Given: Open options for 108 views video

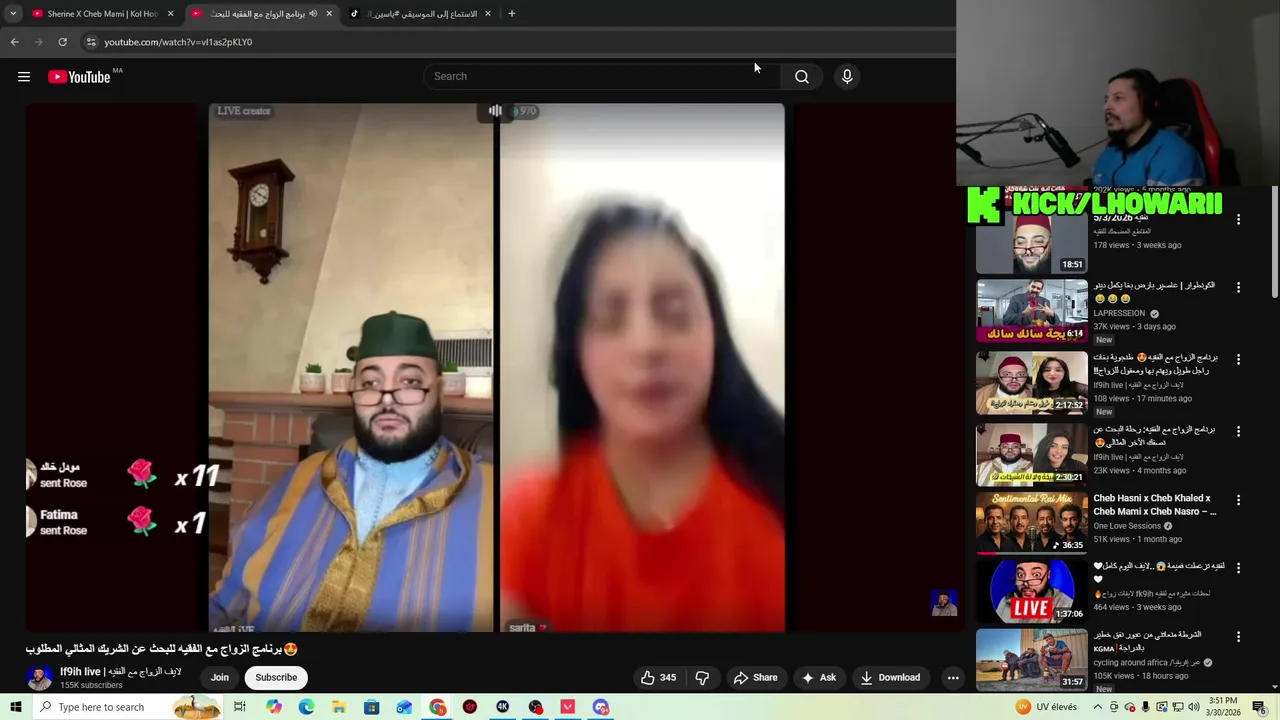Looking at the screenshot, I should click(x=1238, y=359).
